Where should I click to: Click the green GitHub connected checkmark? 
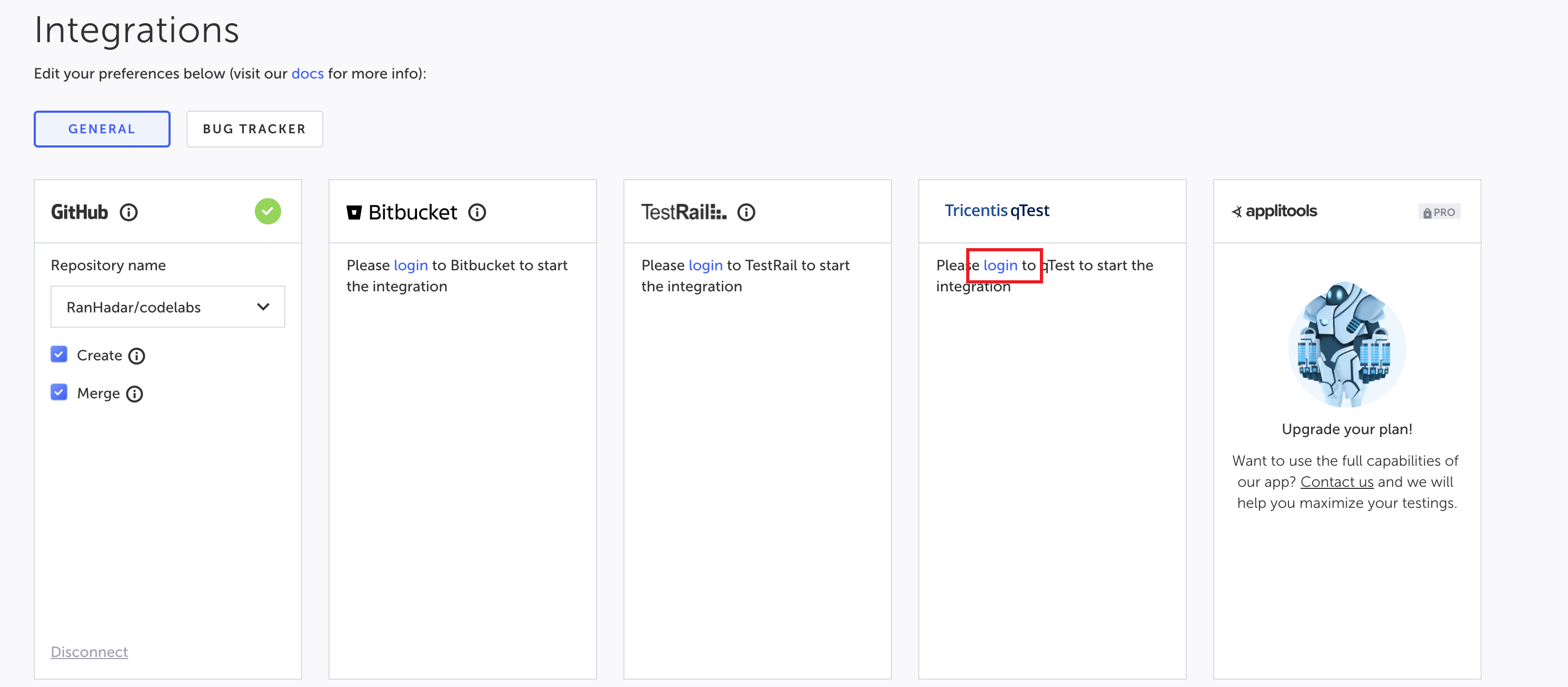(268, 211)
